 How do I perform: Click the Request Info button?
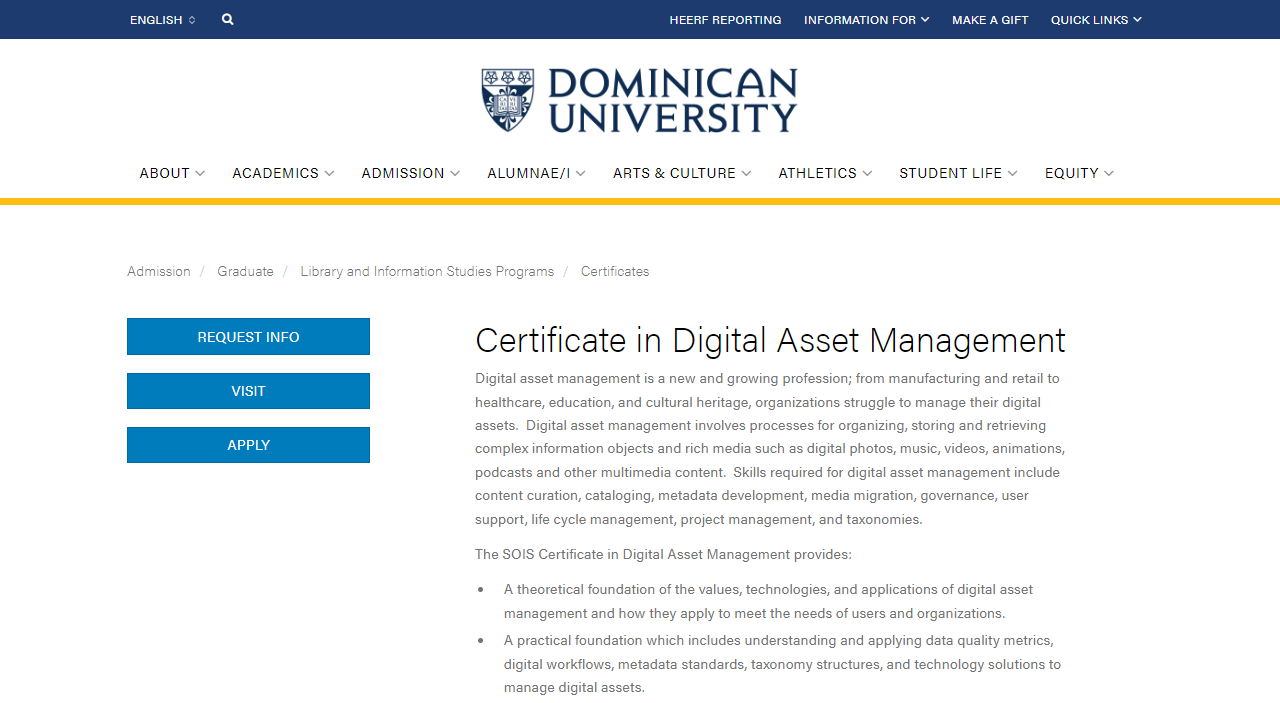[248, 337]
